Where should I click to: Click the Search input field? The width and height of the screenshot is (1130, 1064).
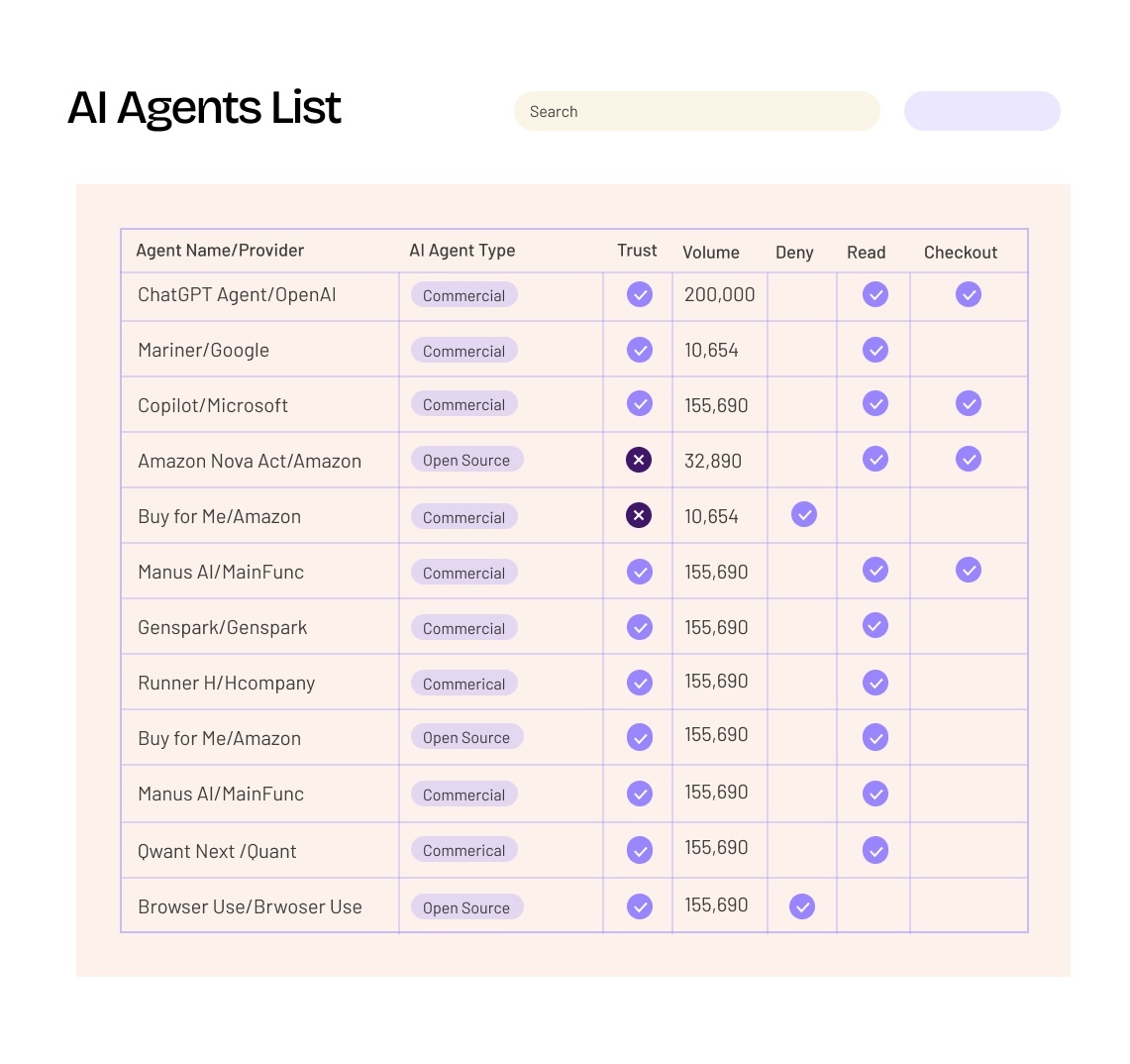click(696, 111)
